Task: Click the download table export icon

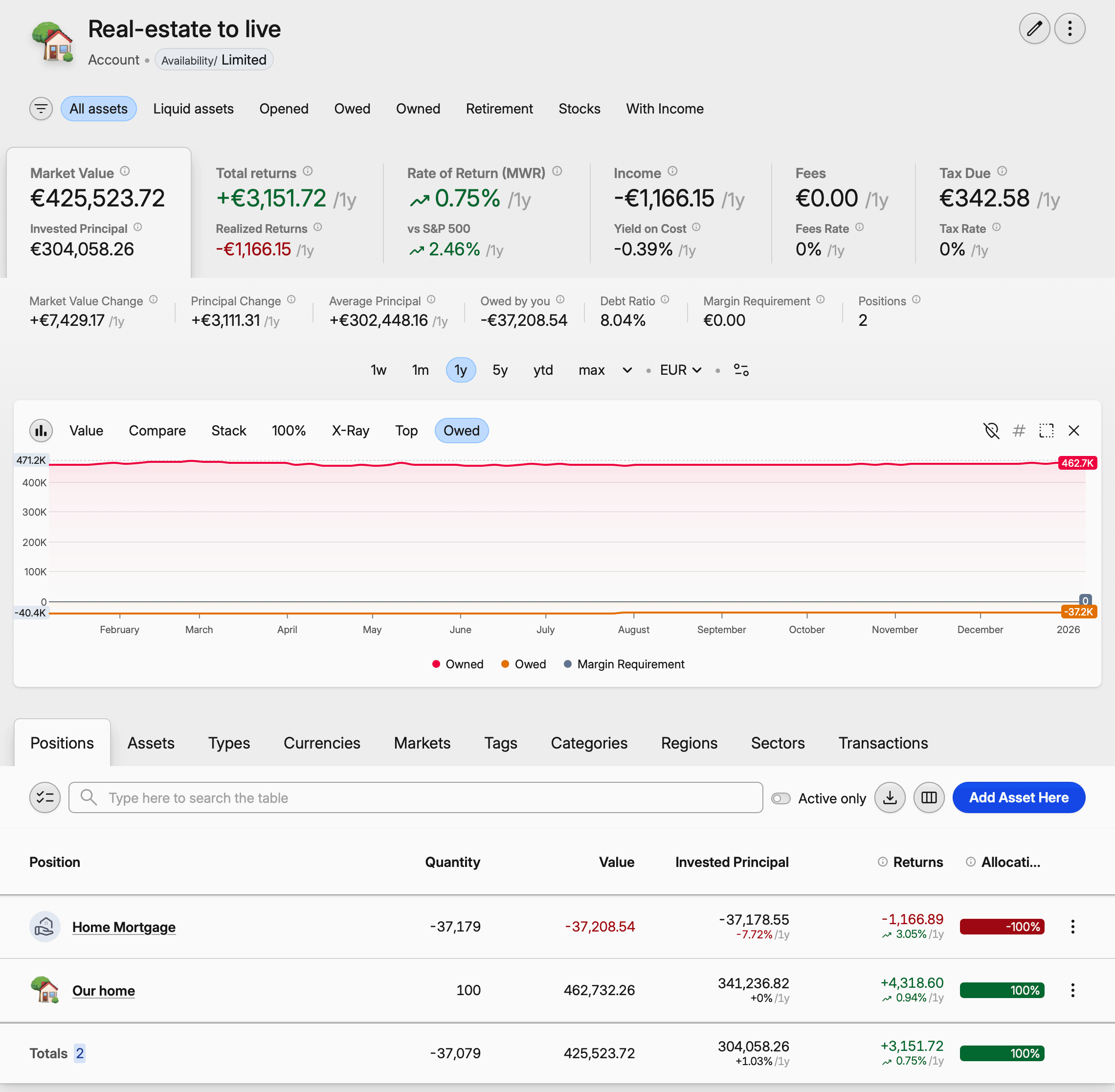Action: tap(890, 797)
